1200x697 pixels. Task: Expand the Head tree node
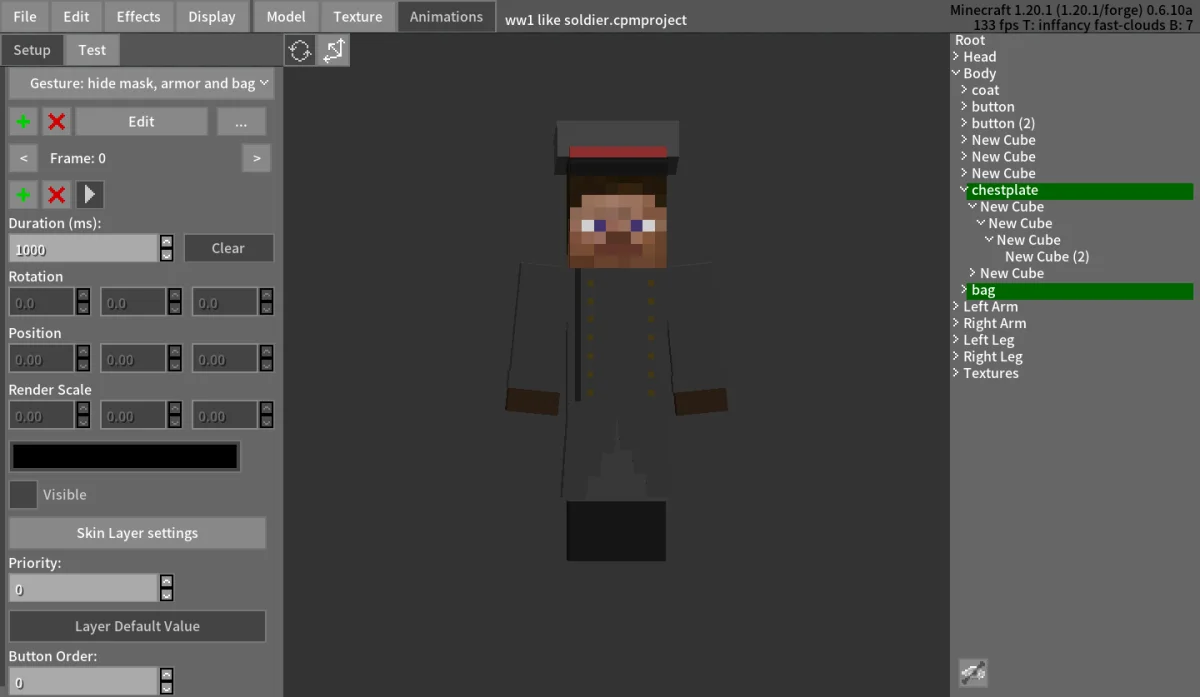[957, 57]
